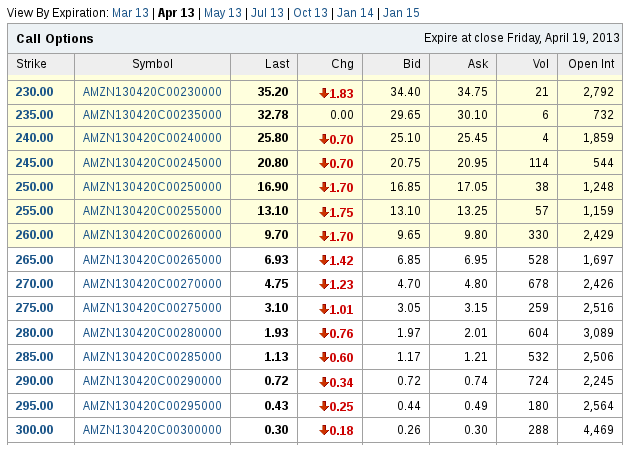This screenshot has height=449, width=630.
Task: Open AMZN130420C00280000 contract
Action: pos(152,333)
